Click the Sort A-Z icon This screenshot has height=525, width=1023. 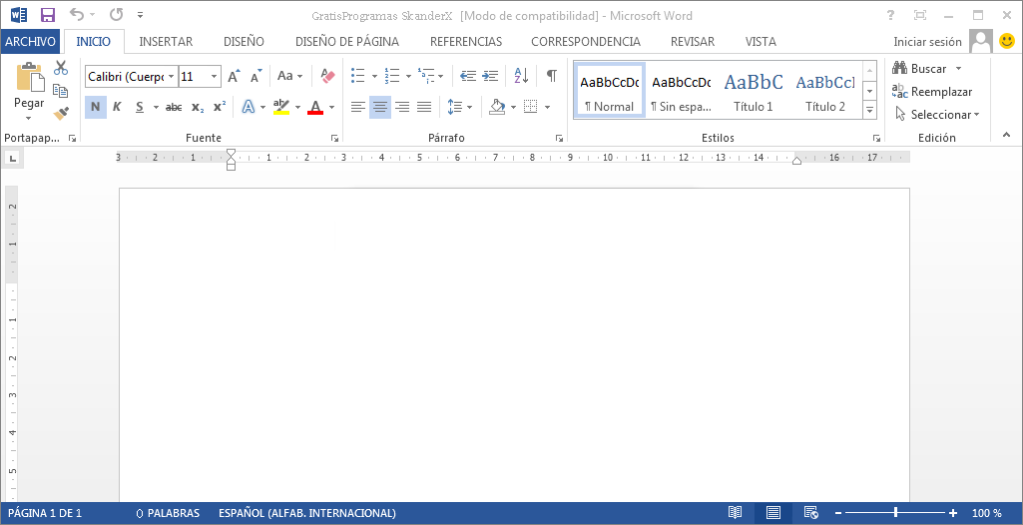click(x=521, y=76)
